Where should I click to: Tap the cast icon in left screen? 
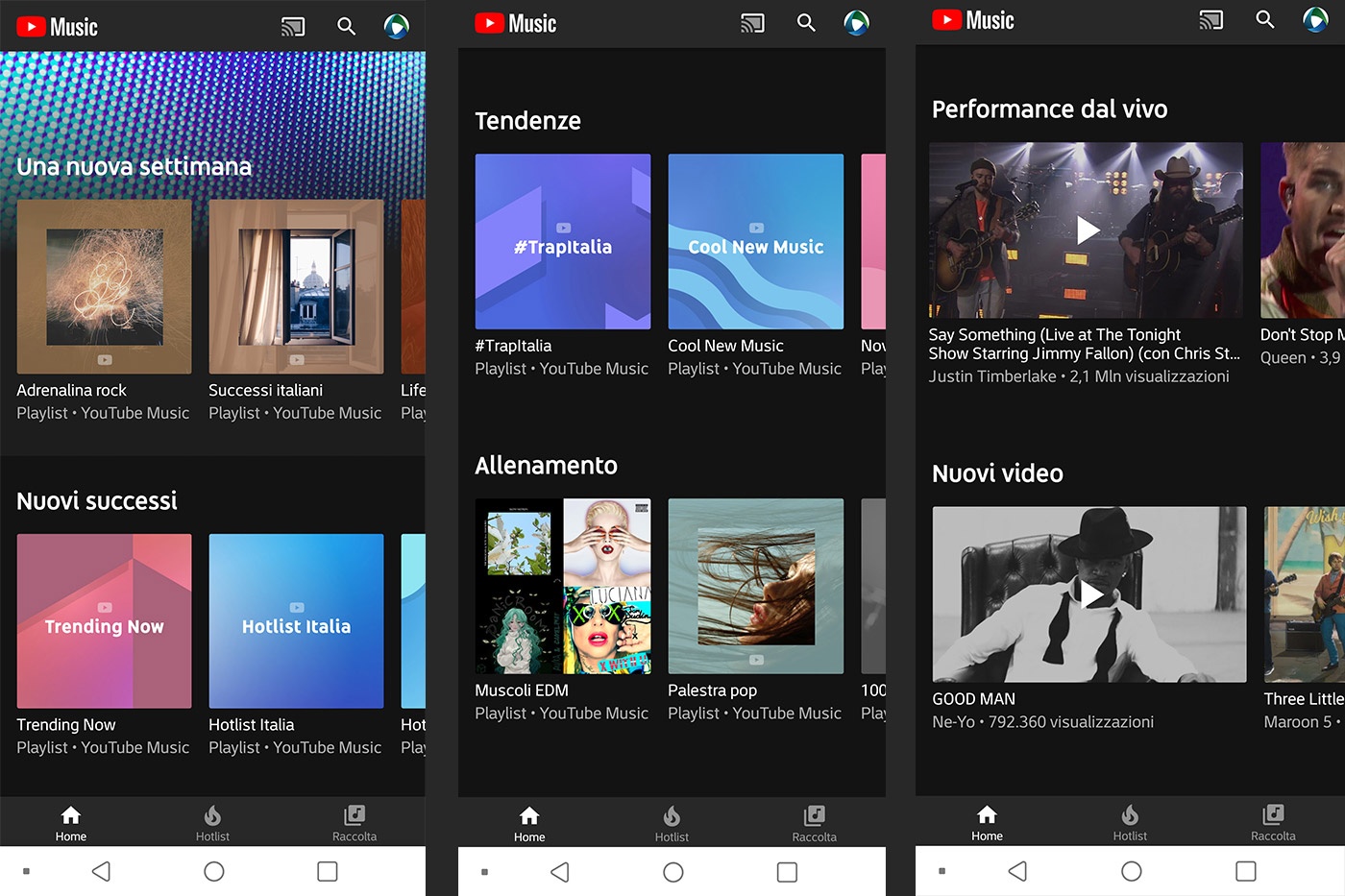[293, 27]
